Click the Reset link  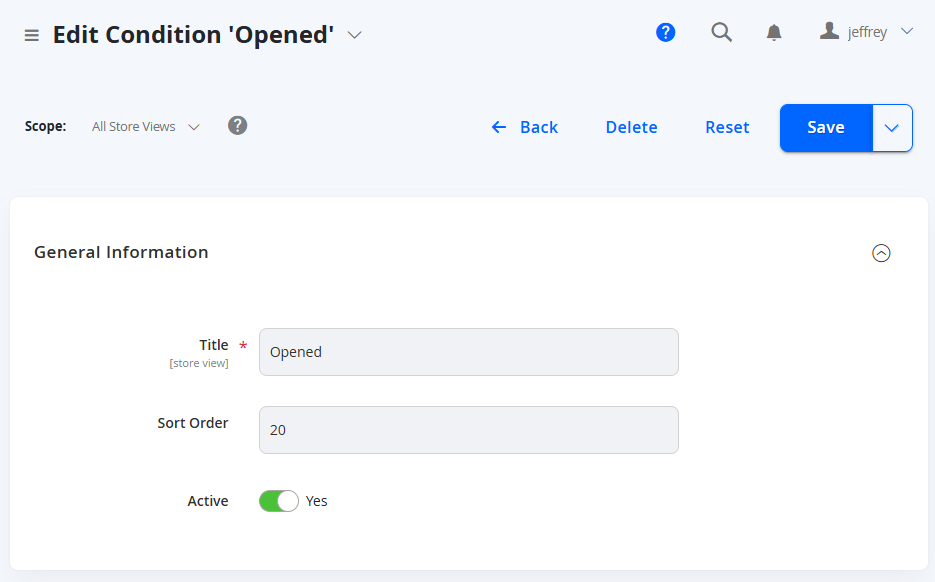[727, 127]
